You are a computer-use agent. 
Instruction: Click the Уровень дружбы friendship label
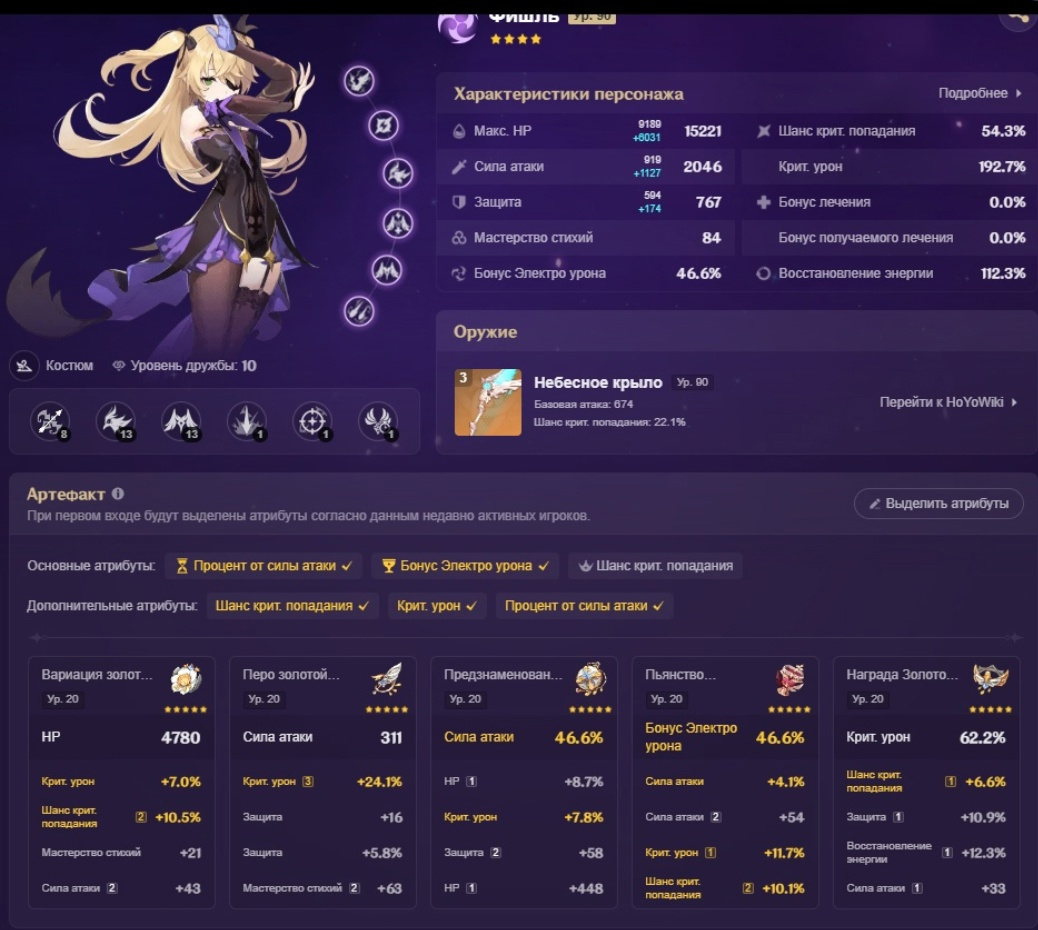pos(185,365)
